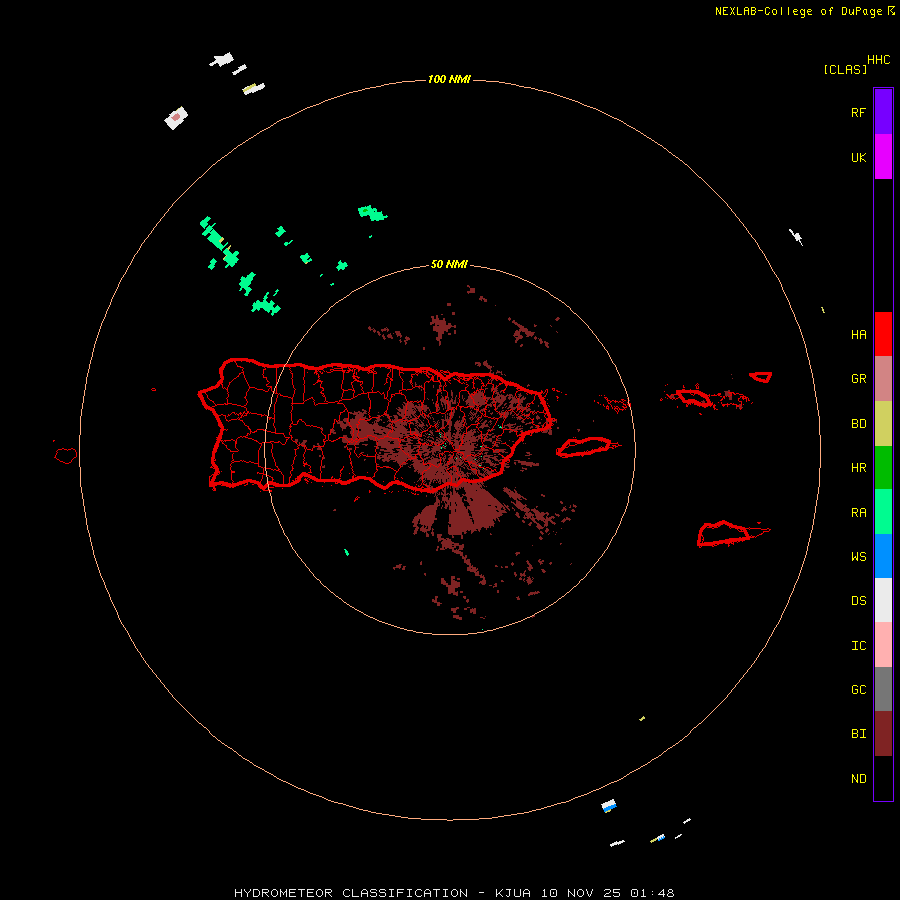Click the HR legend label
This screenshot has width=900, height=900.
coord(858,468)
